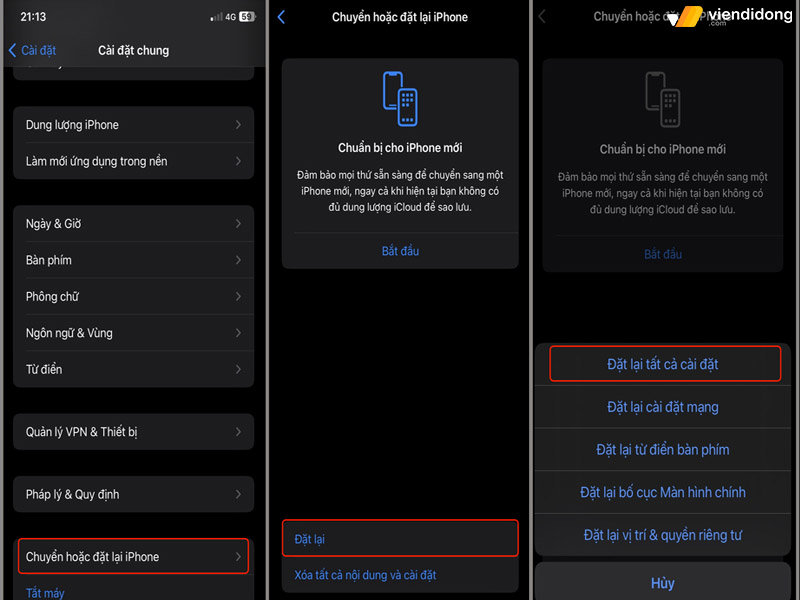This screenshot has height=600, width=800.
Task: Tap chevron on Ngày & Giờ row
Action: point(238,223)
